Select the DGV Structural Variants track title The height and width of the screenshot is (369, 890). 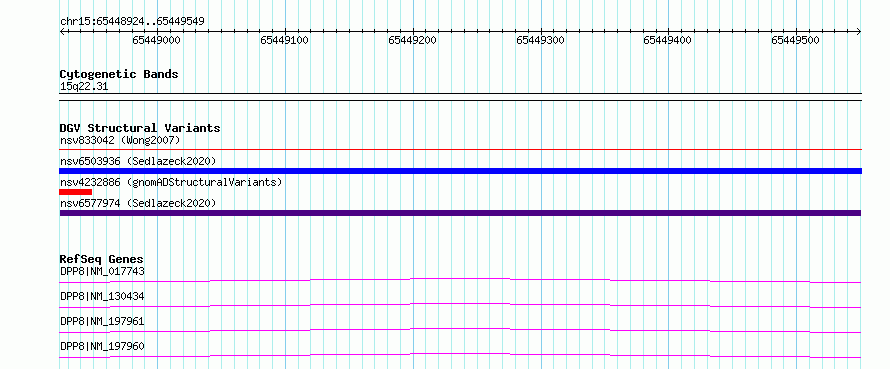click(x=140, y=128)
